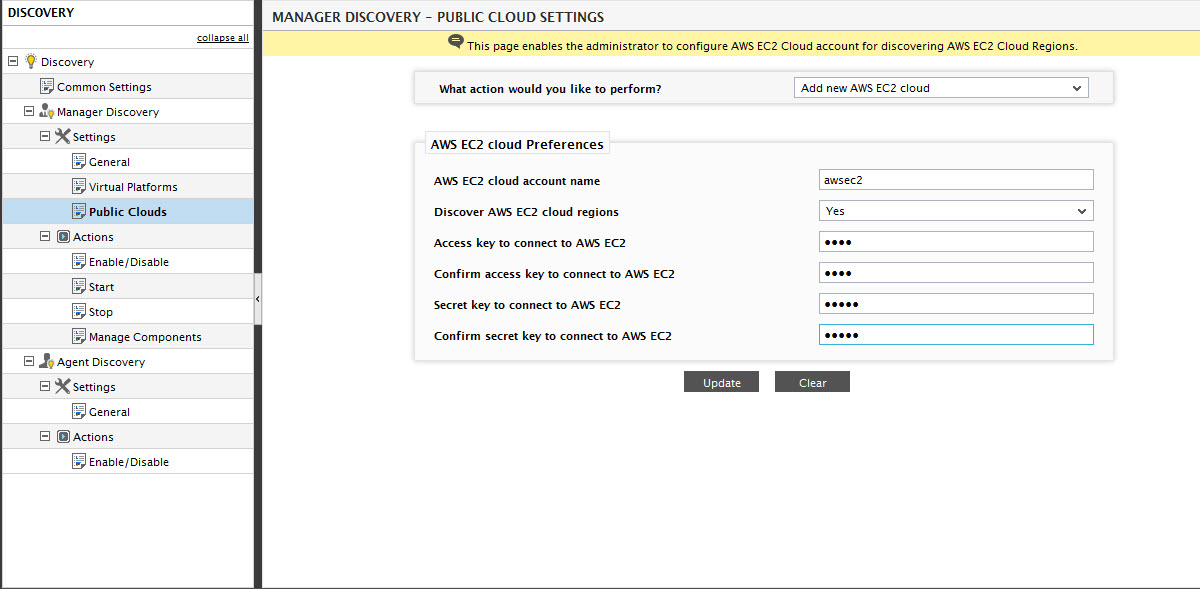
Task: Click the page icon beside Start
Action: (x=79, y=286)
